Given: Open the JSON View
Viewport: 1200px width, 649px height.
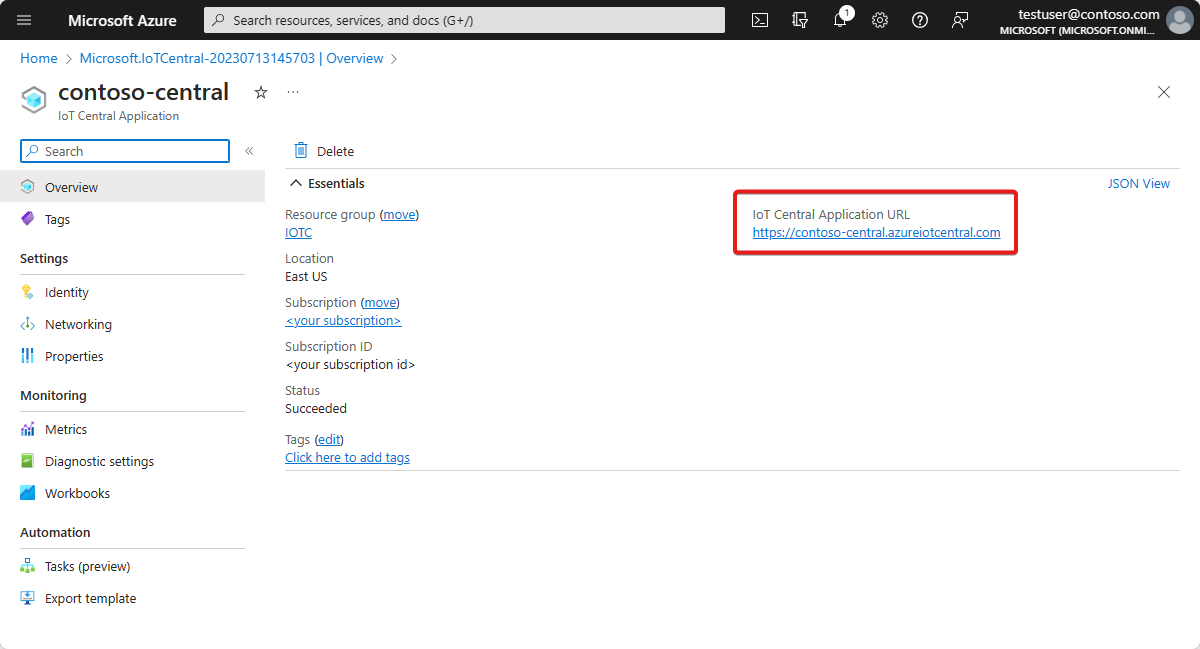Looking at the screenshot, I should 1139,183.
